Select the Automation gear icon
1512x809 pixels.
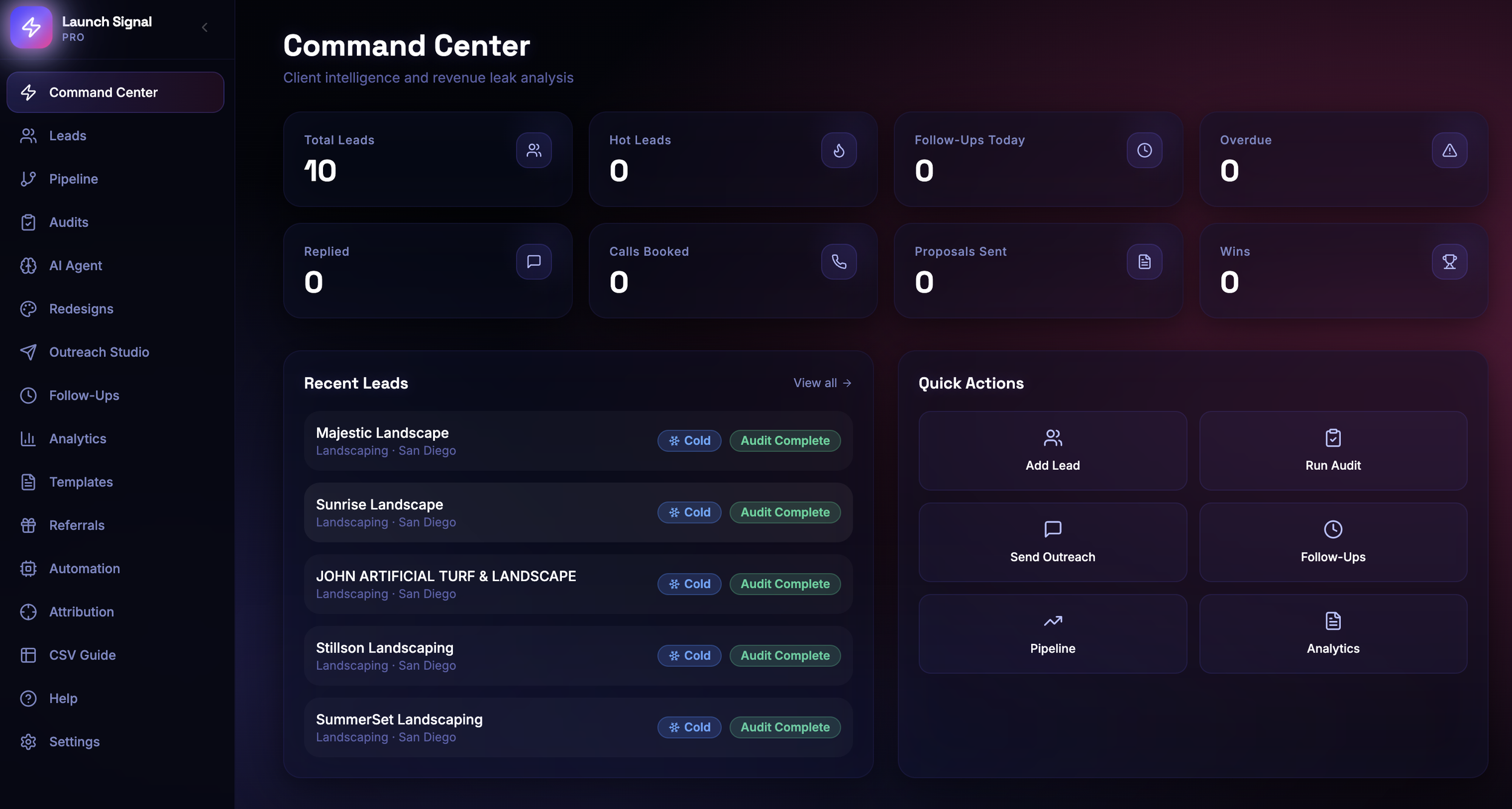point(29,568)
